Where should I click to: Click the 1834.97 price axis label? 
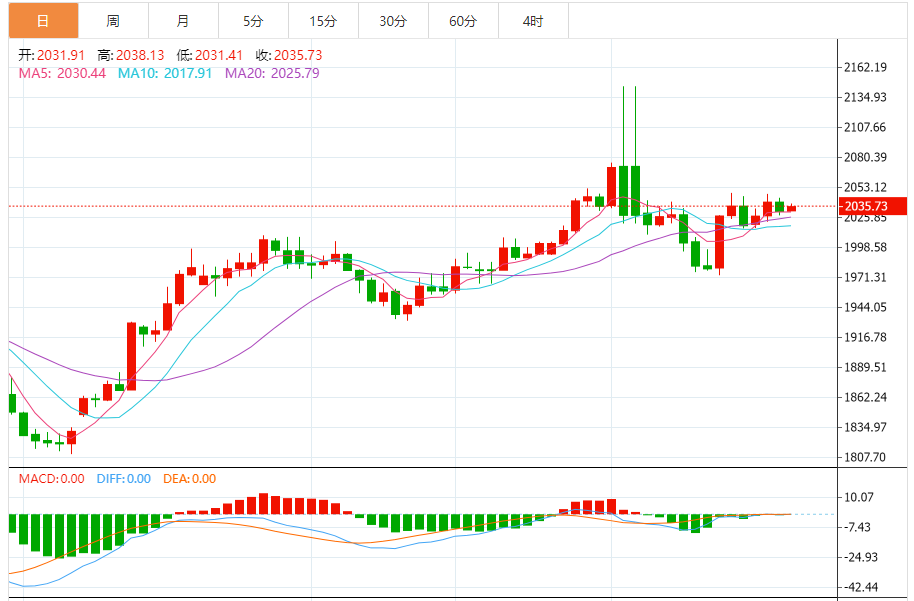(865, 427)
